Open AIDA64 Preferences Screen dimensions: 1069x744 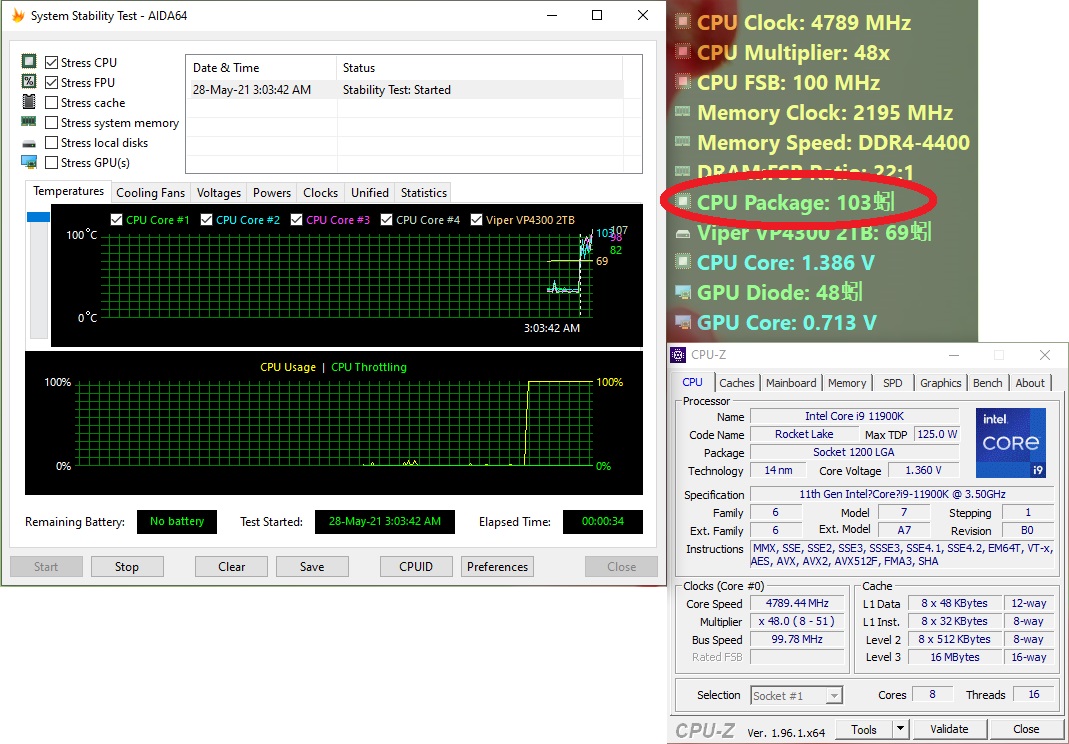(498, 567)
